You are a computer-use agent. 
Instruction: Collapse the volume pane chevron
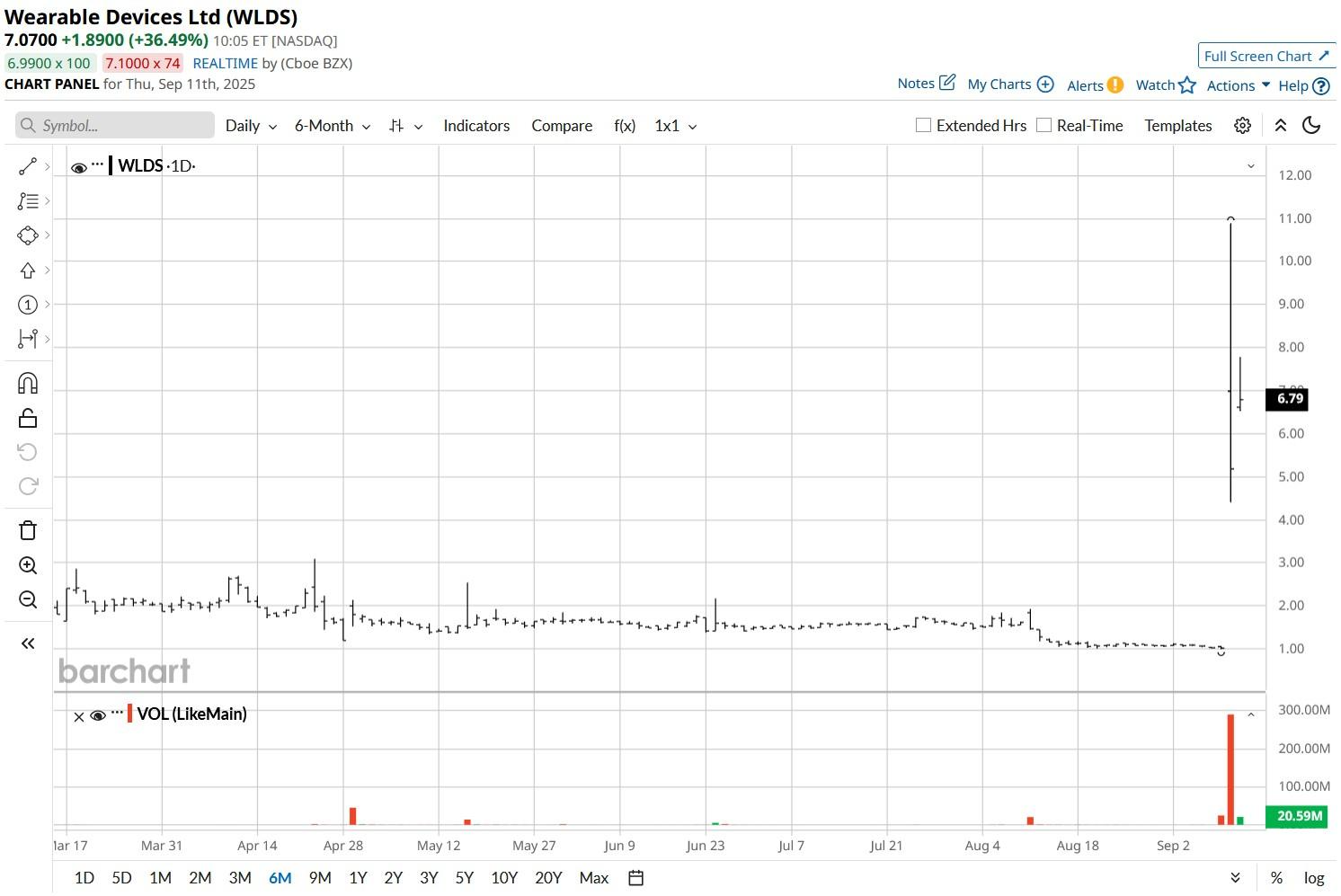click(1250, 715)
